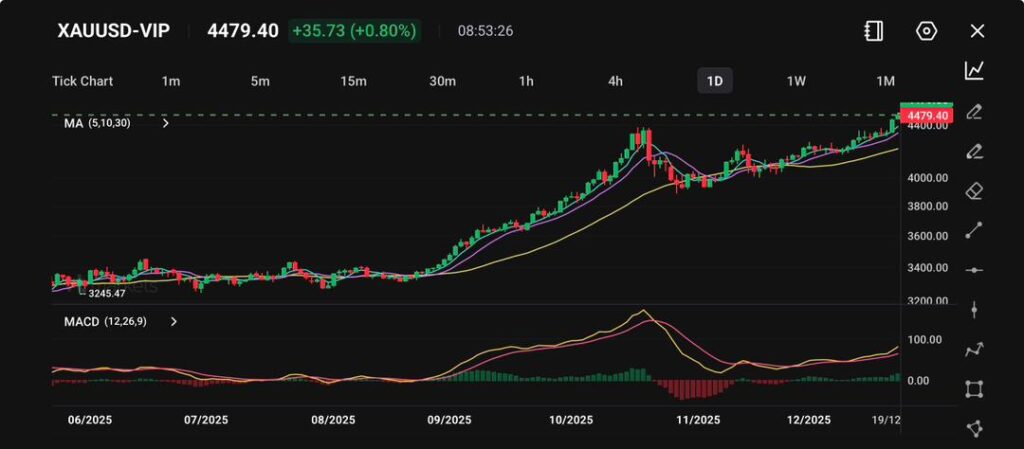
Task: Select the horizontal line drawing tool
Action: click(974, 270)
